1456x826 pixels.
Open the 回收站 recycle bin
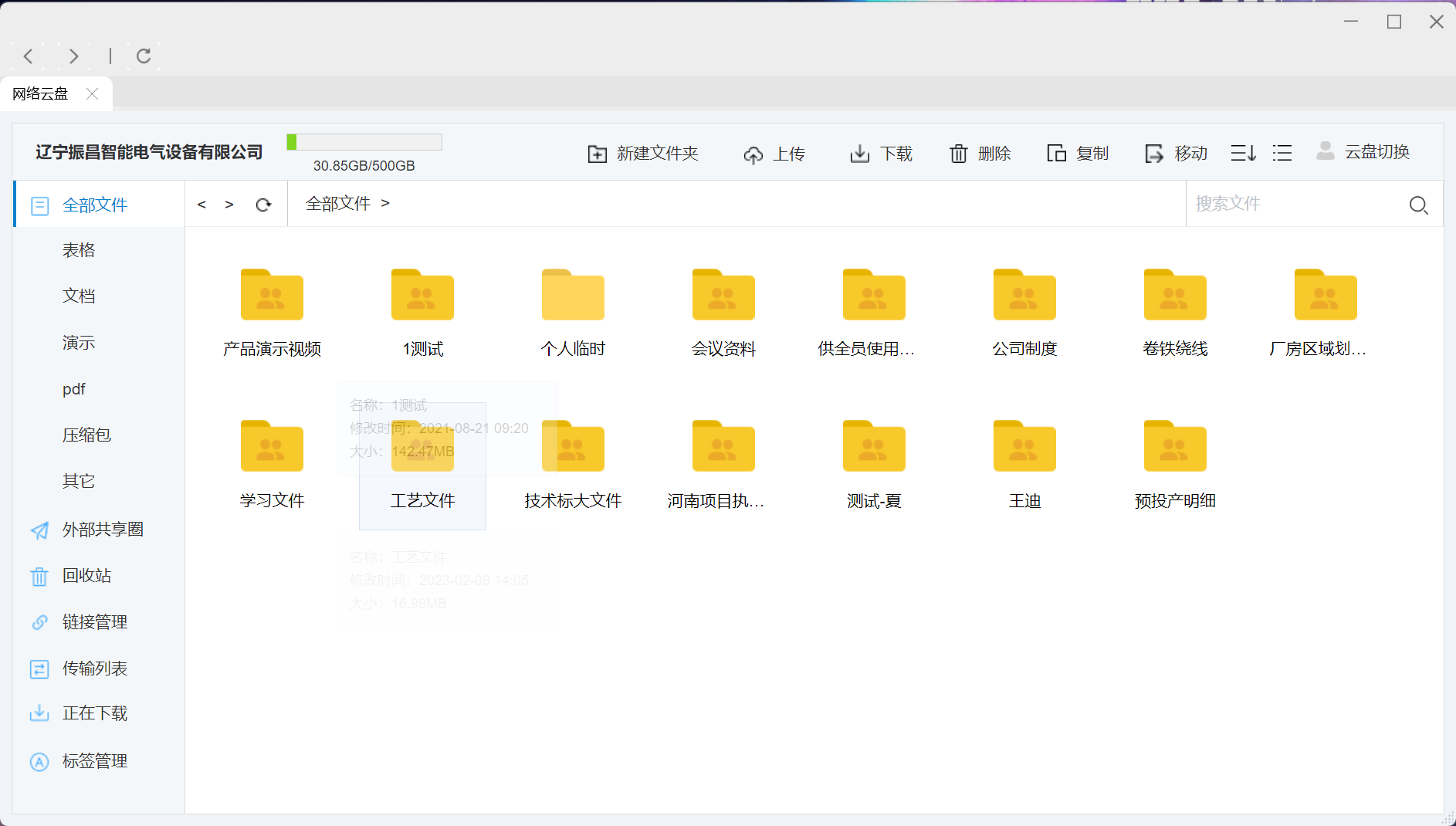86,576
